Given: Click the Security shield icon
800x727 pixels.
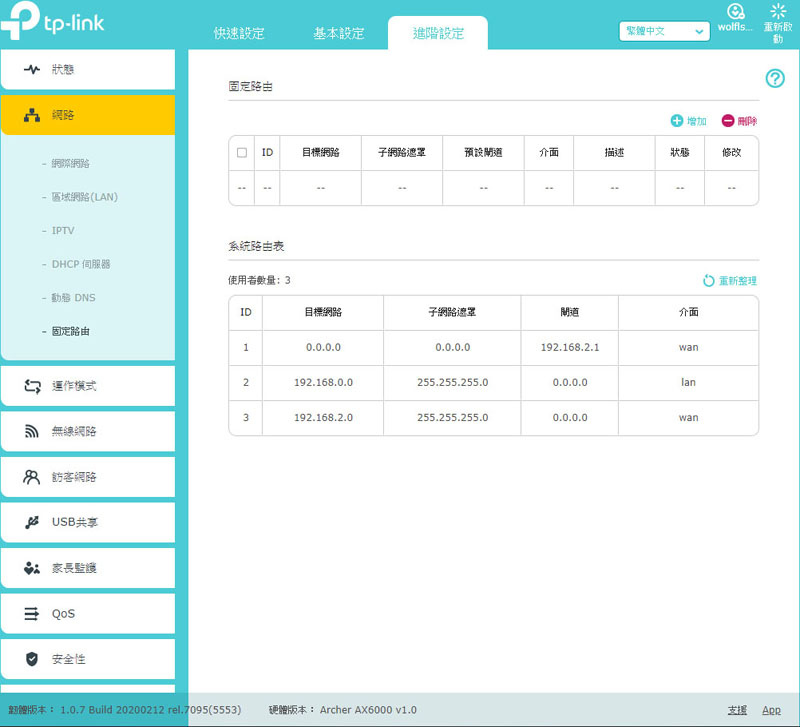Looking at the screenshot, I should point(32,659).
